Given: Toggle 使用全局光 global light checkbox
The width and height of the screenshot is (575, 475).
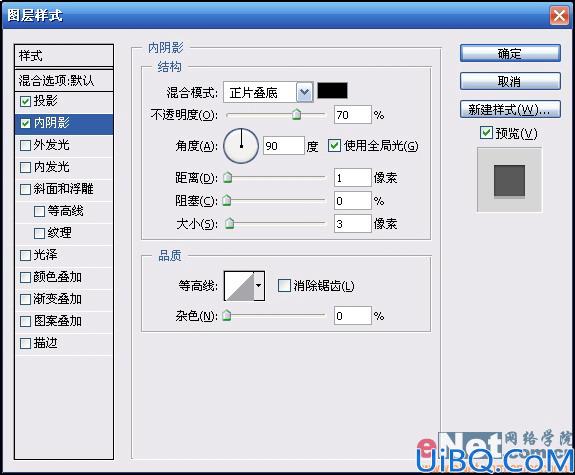Looking at the screenshot, I should click(334, 146).
